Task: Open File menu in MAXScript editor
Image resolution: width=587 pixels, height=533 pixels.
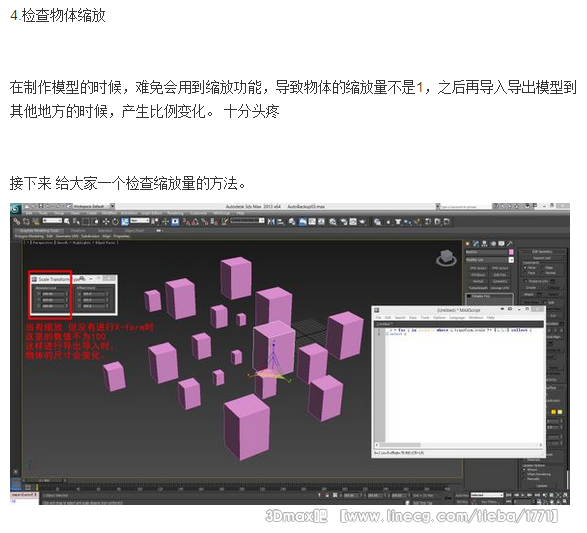Action: click(x=378, y=317)
